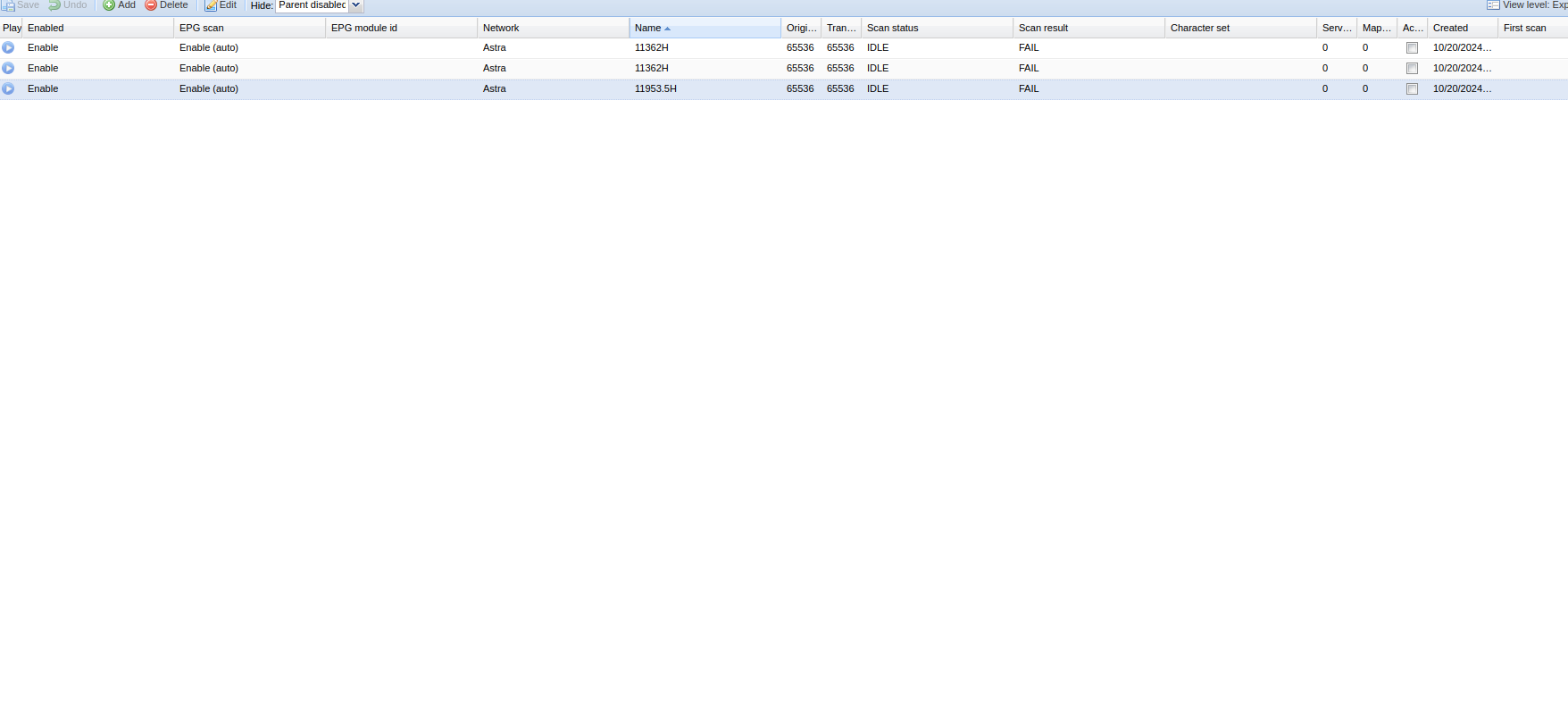Image resolution: width=1568 pixels, height=719 pixels.
Task: Sort by Map… column header
Action: [x=1378, y=28]
